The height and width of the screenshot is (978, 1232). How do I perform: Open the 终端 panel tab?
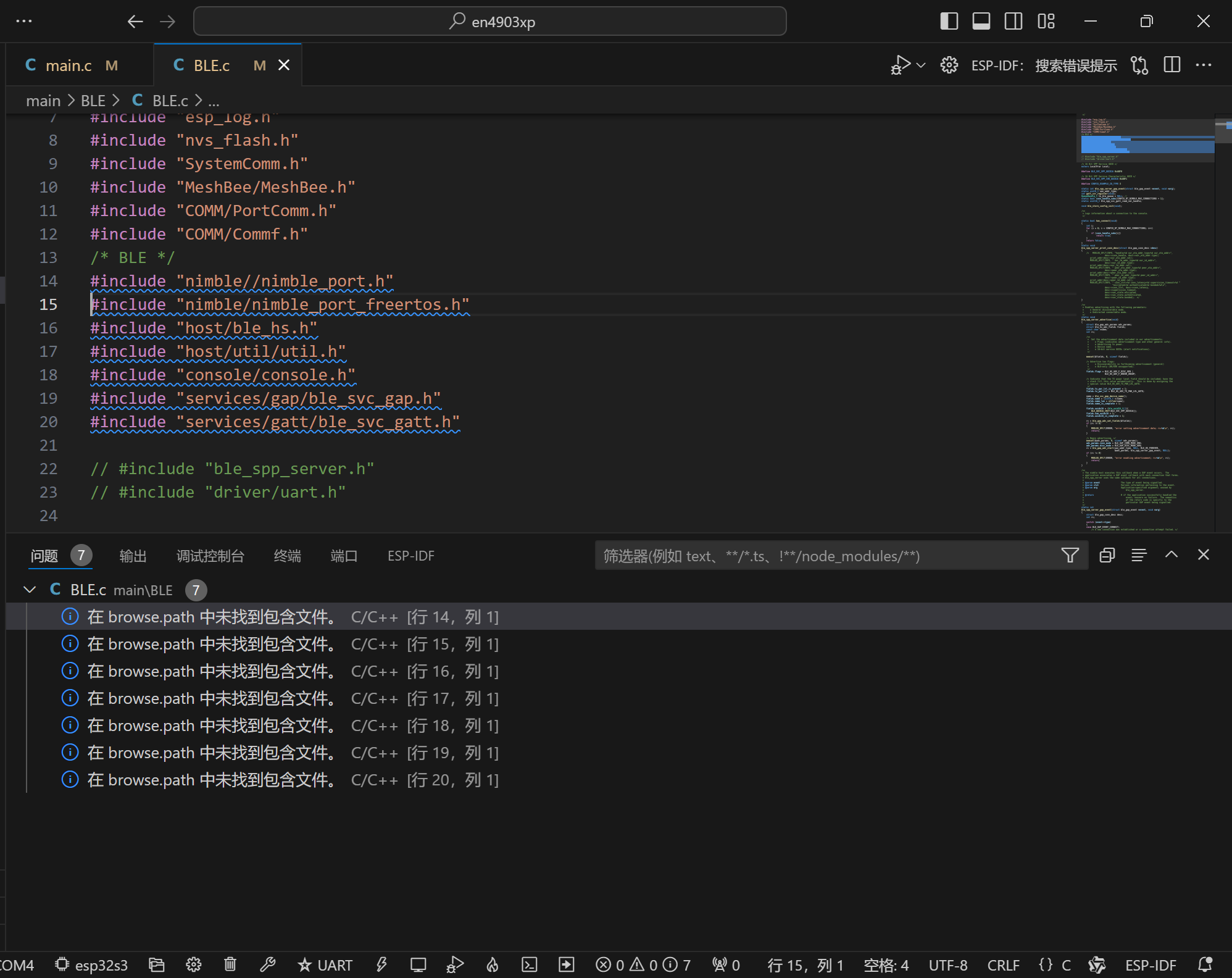[288, 556]
